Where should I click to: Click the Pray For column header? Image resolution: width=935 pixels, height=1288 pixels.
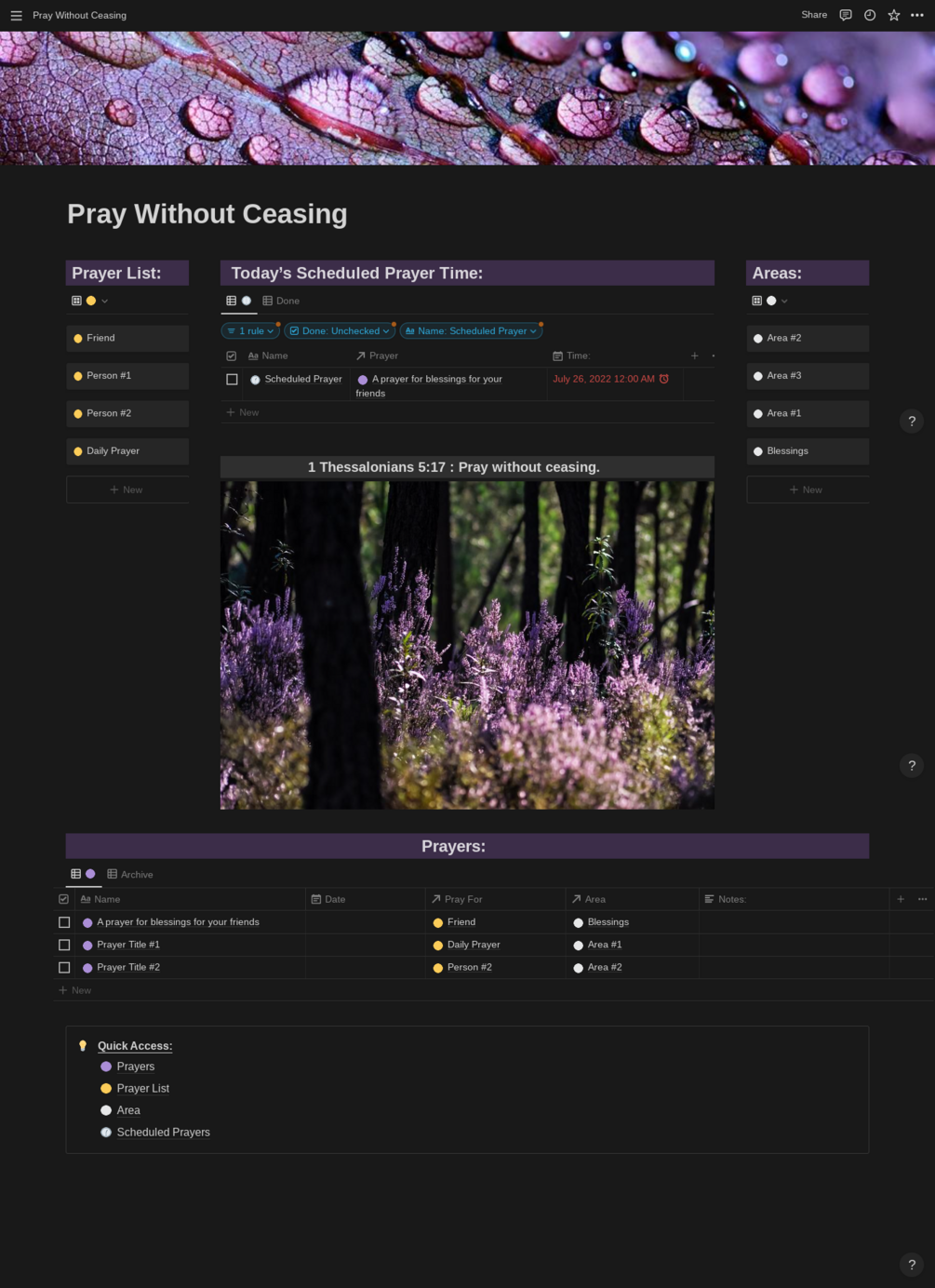tap(457, 899)
